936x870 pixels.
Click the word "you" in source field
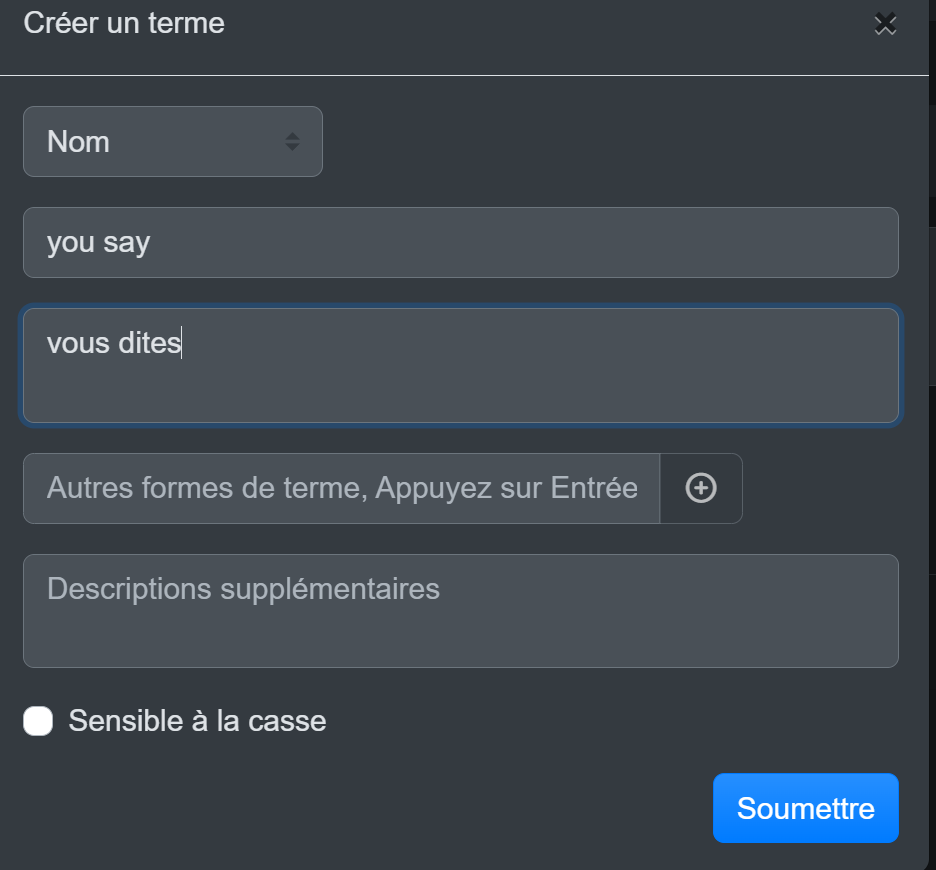coord(71,244)
